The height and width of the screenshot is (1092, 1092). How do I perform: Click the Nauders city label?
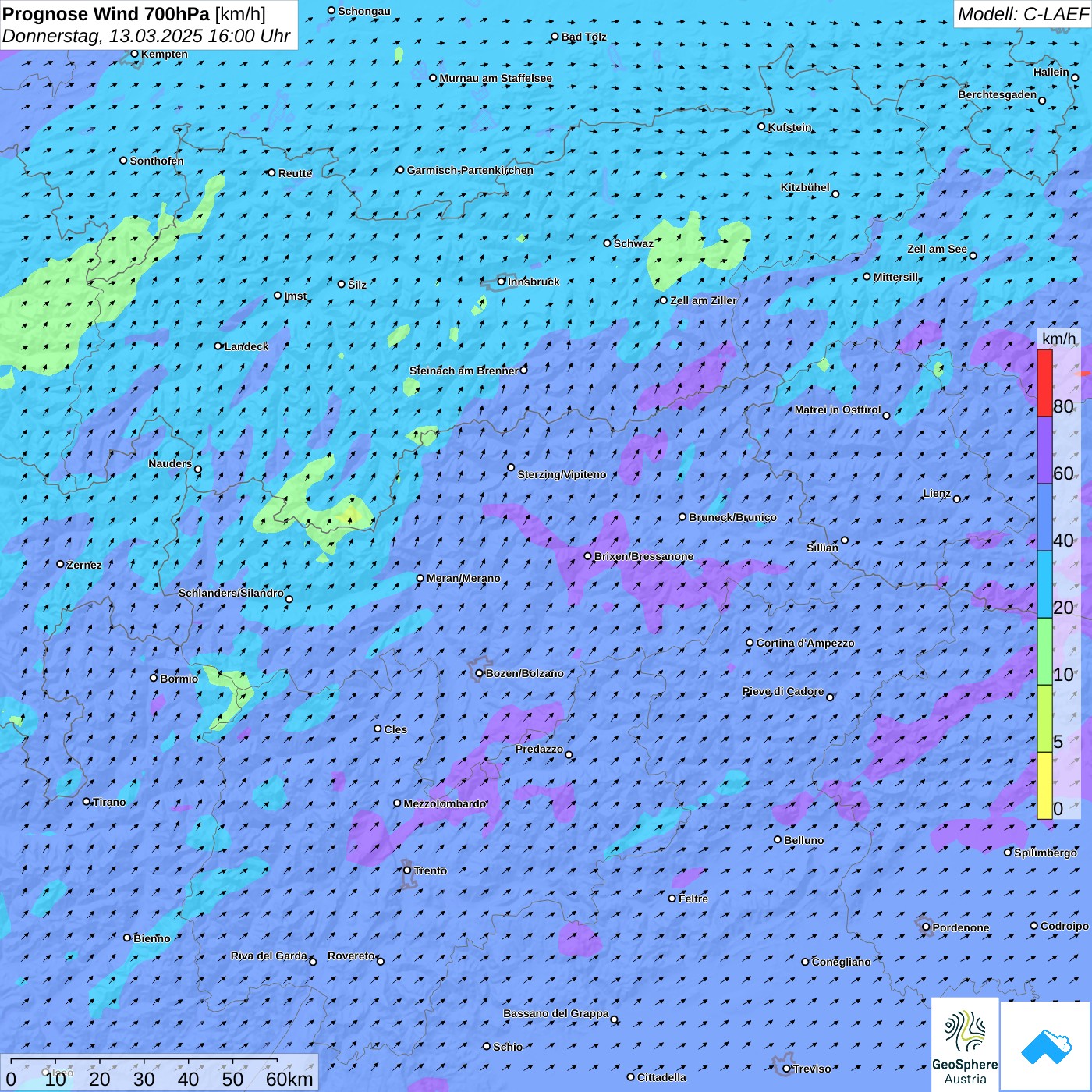(170, 463)
